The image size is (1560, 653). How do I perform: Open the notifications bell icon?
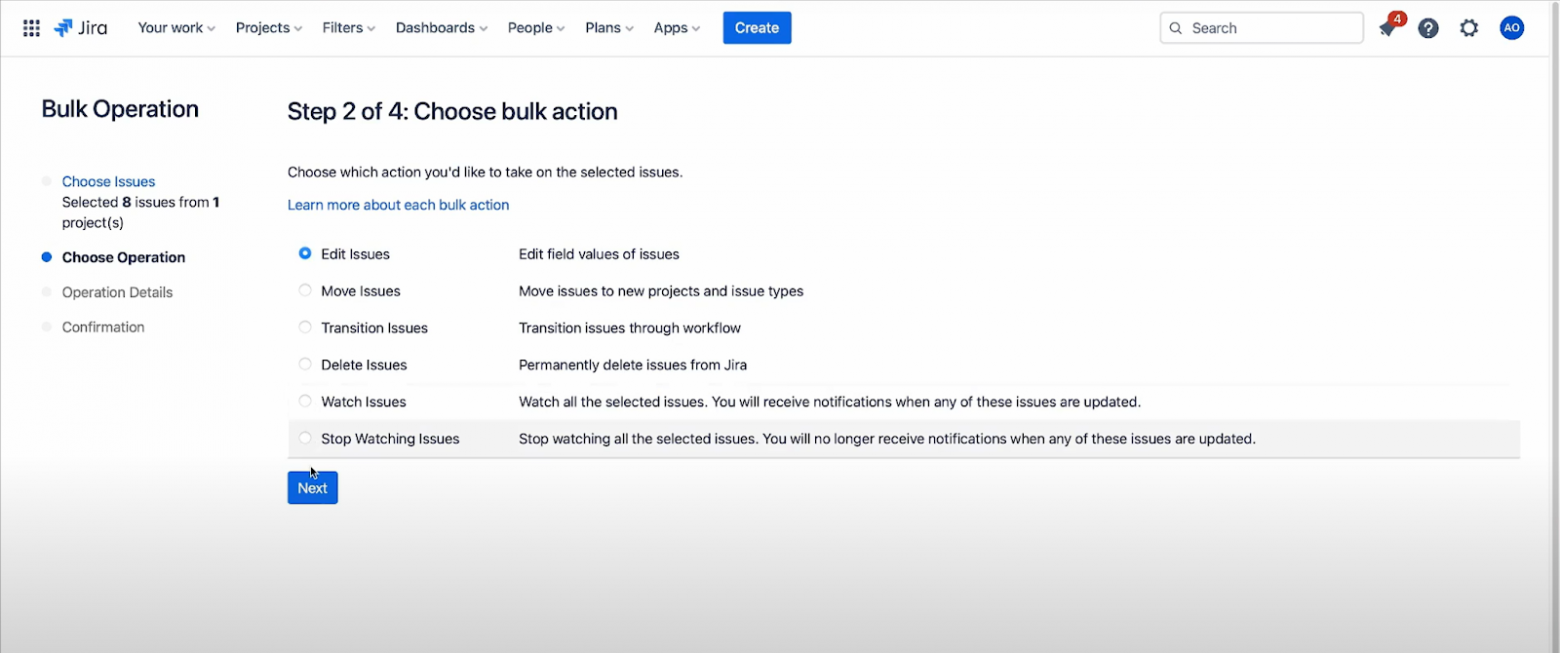tap(1388, 28)
